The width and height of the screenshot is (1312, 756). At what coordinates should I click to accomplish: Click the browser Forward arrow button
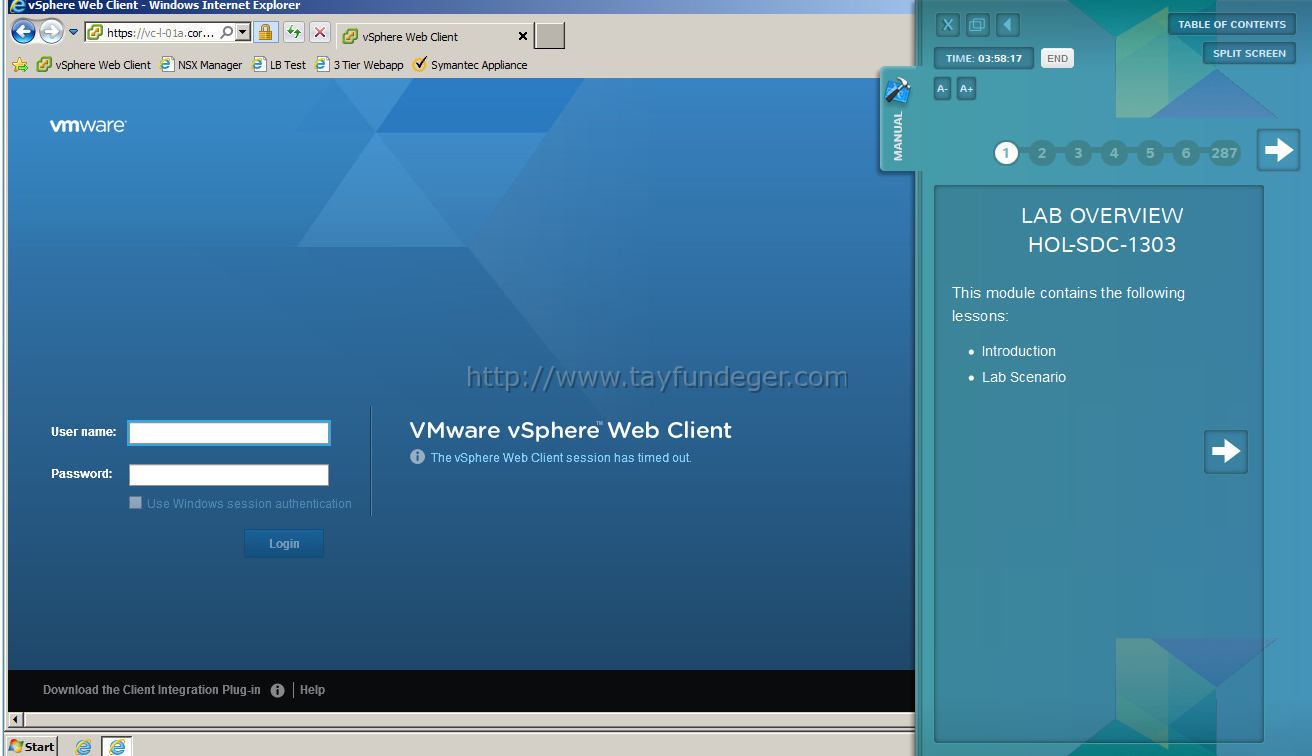[51, 32]
